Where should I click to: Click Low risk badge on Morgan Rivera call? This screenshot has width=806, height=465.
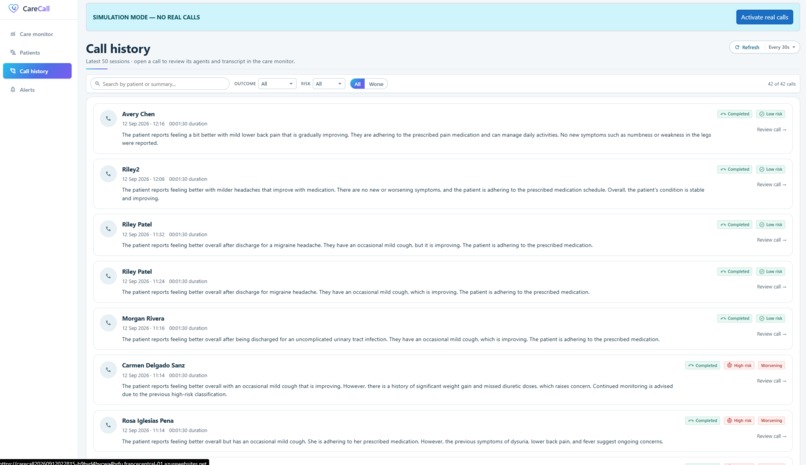pos(771,319)
